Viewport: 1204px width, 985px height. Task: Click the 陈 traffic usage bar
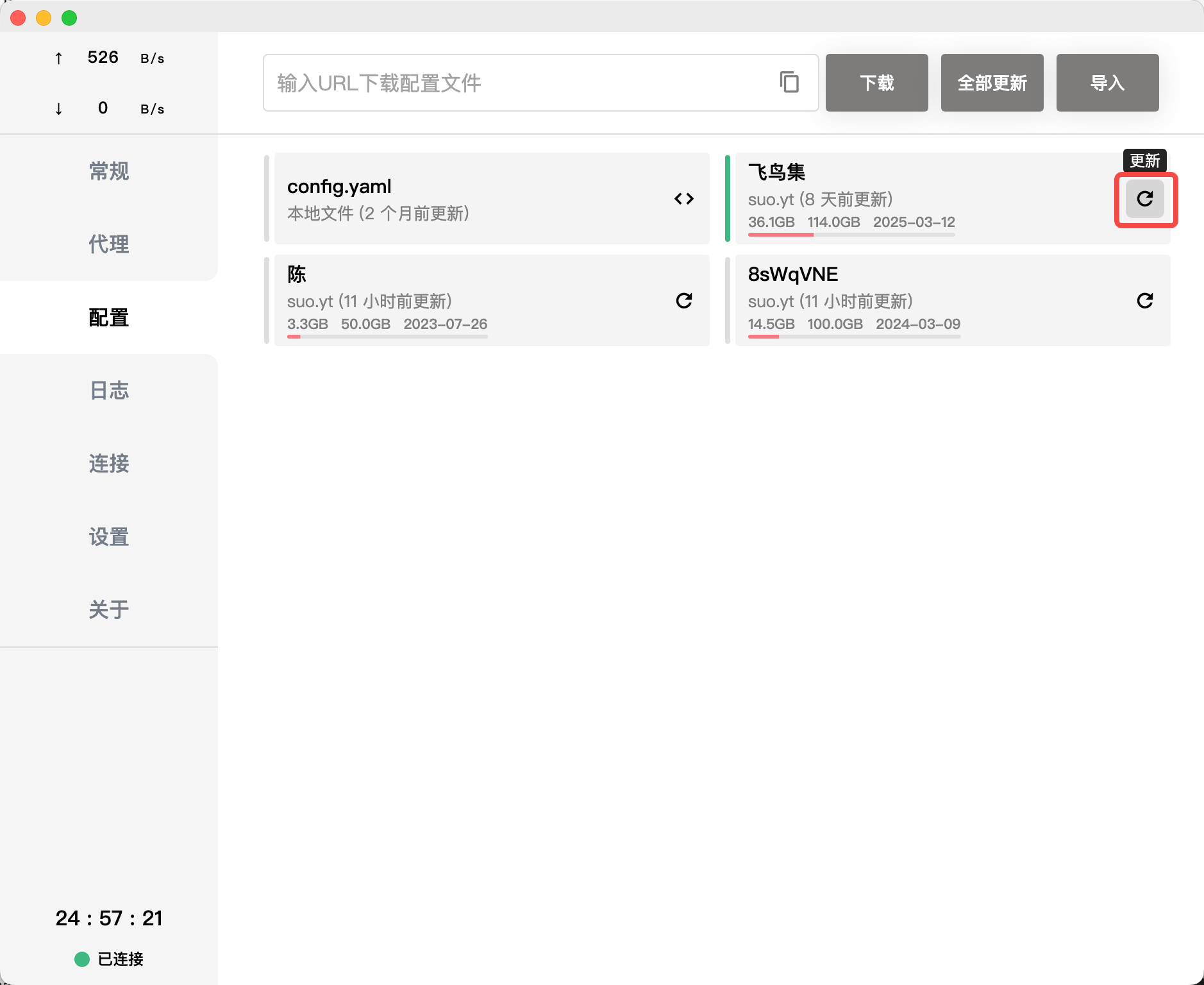click(x=387, y=337)
